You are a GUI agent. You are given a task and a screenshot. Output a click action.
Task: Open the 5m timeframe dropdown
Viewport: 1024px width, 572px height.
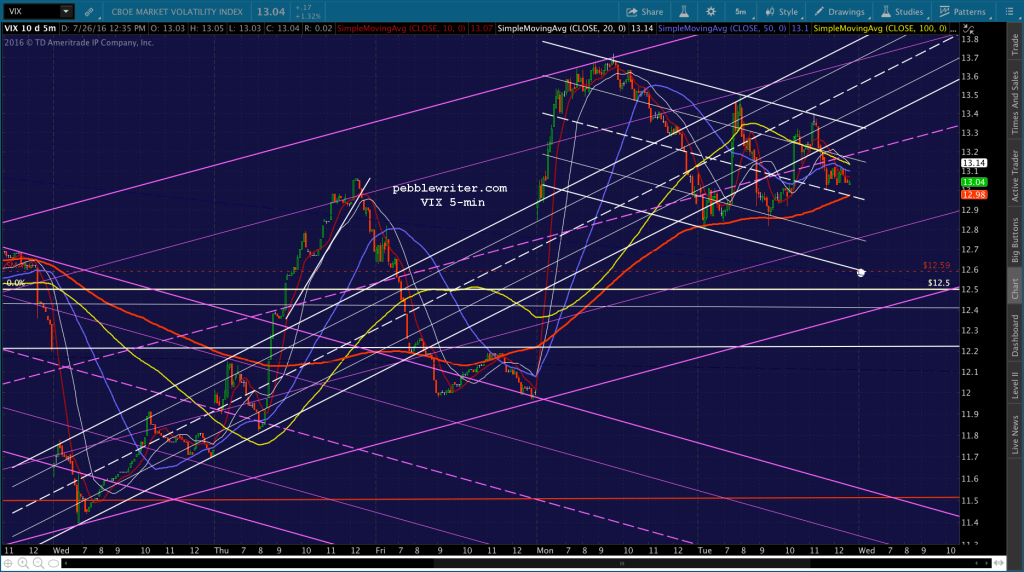(741, 12)
